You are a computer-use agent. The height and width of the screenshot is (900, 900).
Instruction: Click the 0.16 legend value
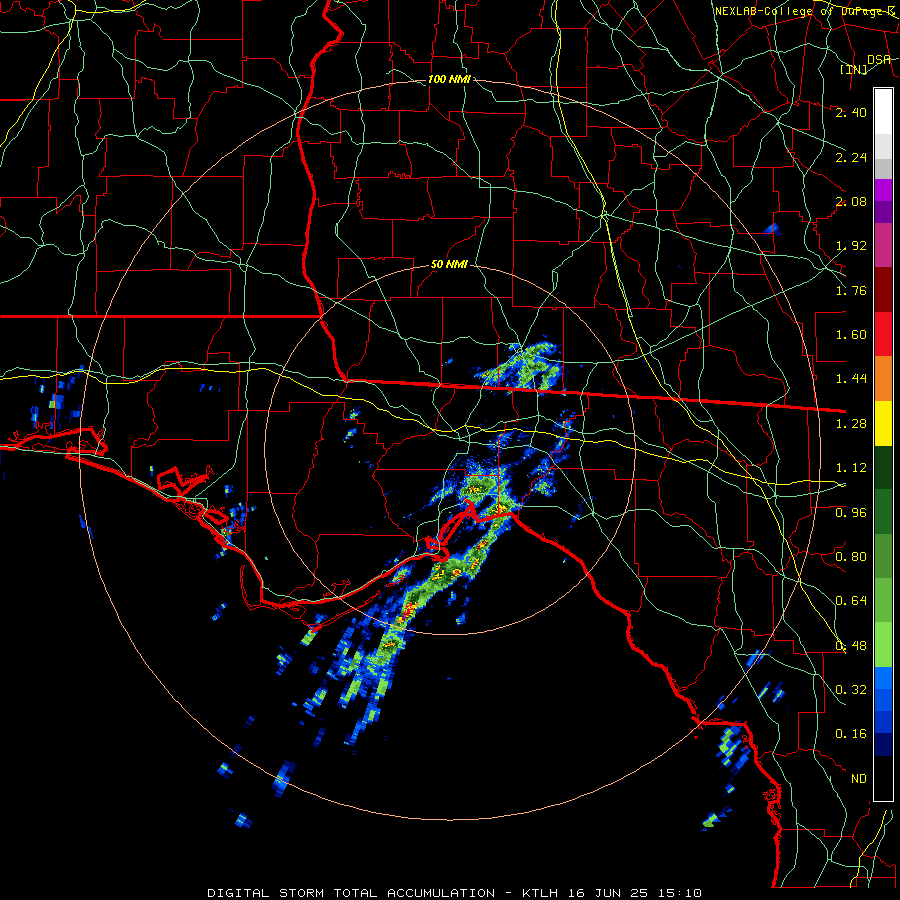pyautogui.click(x=851, y=734)
